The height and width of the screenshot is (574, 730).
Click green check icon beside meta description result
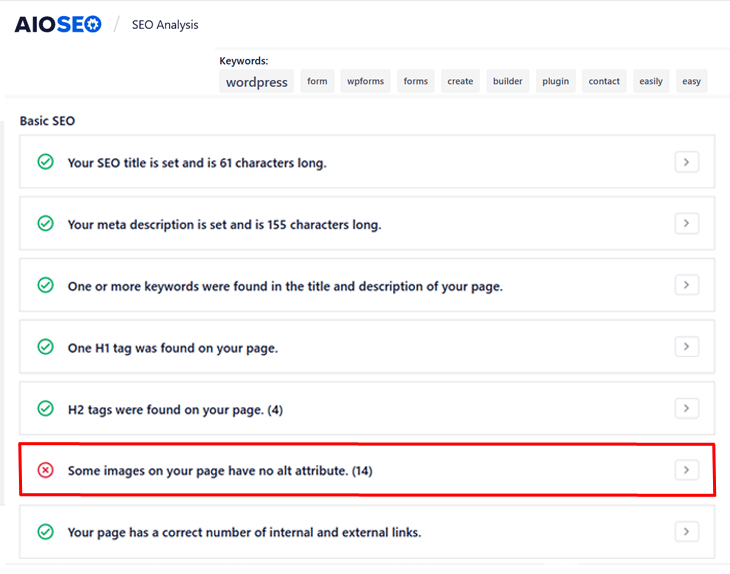46,223
